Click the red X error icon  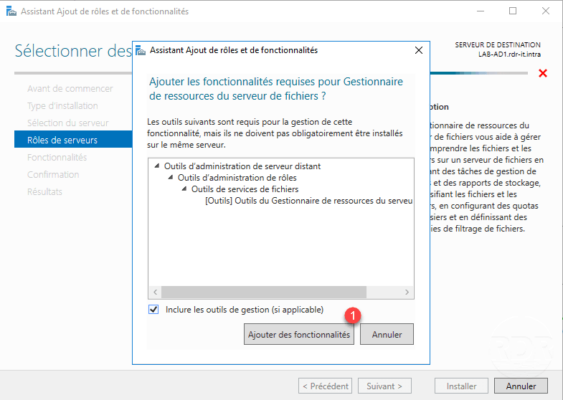[543, 73]
